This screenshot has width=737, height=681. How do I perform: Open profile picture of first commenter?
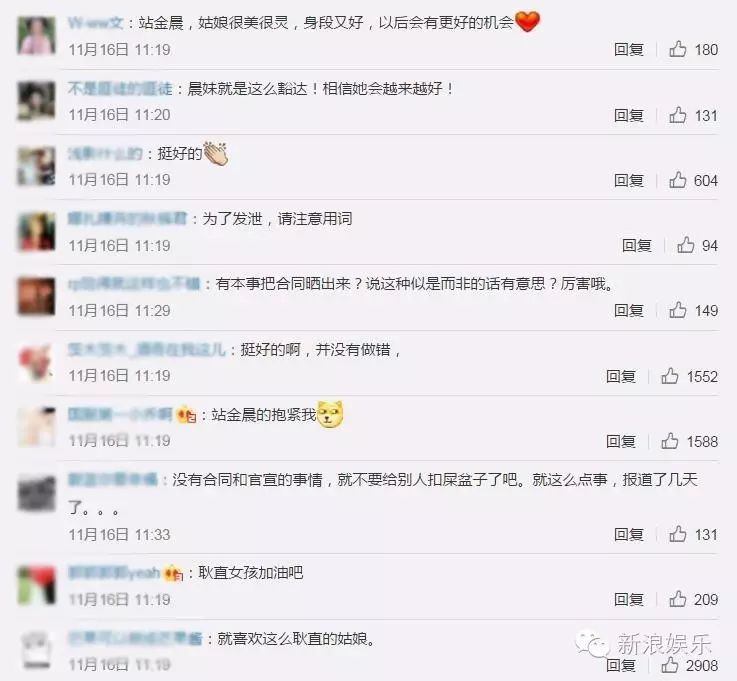[x=36, y=36]
